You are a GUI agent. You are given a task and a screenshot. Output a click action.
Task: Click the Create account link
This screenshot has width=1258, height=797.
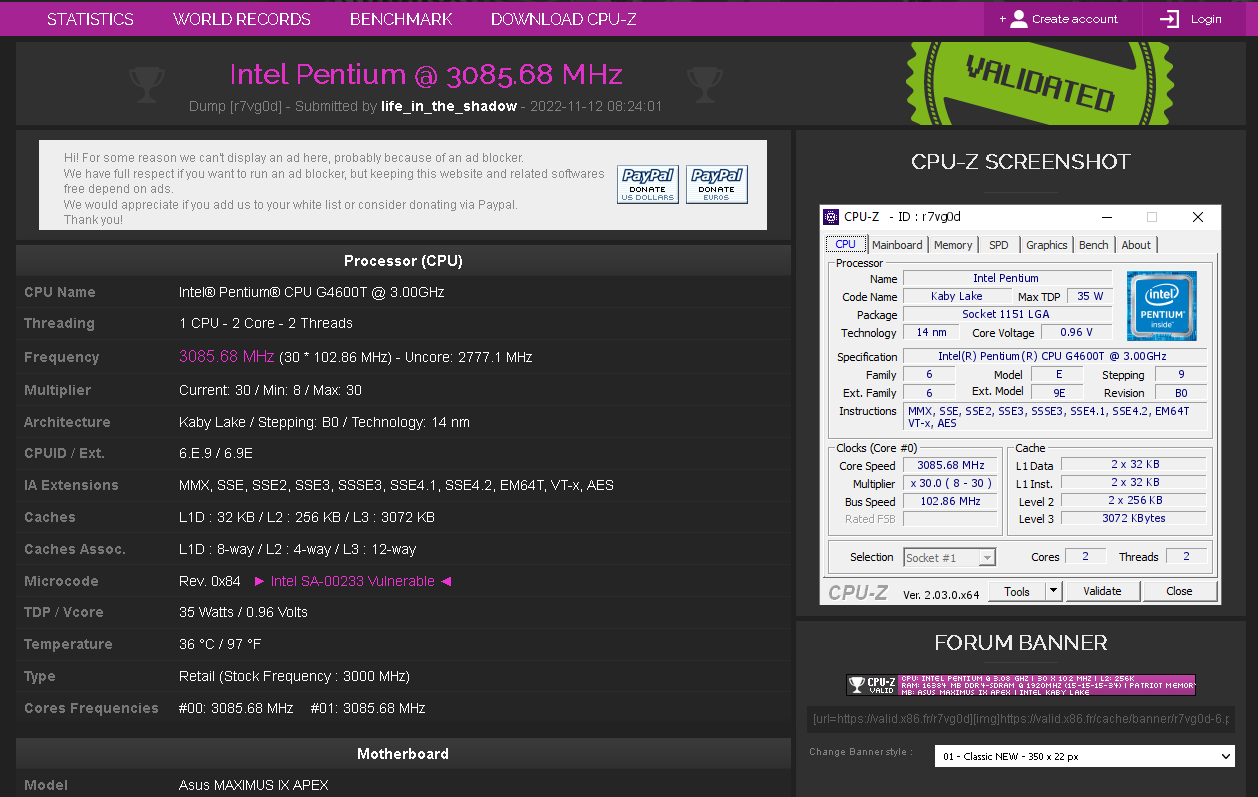(x=1075, y=19)
